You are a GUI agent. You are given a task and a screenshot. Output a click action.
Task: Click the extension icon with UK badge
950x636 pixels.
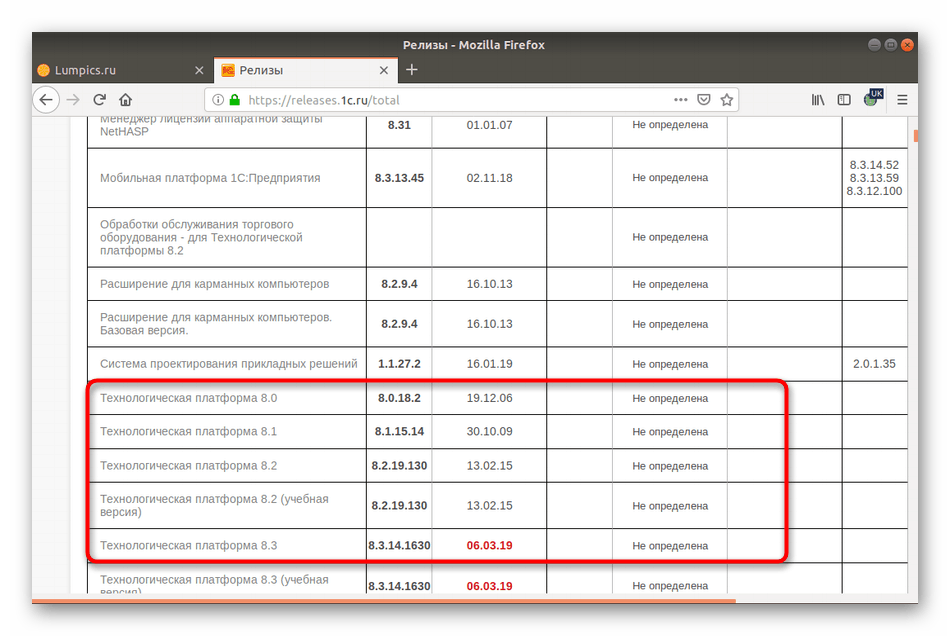click(x=873, y=98)
